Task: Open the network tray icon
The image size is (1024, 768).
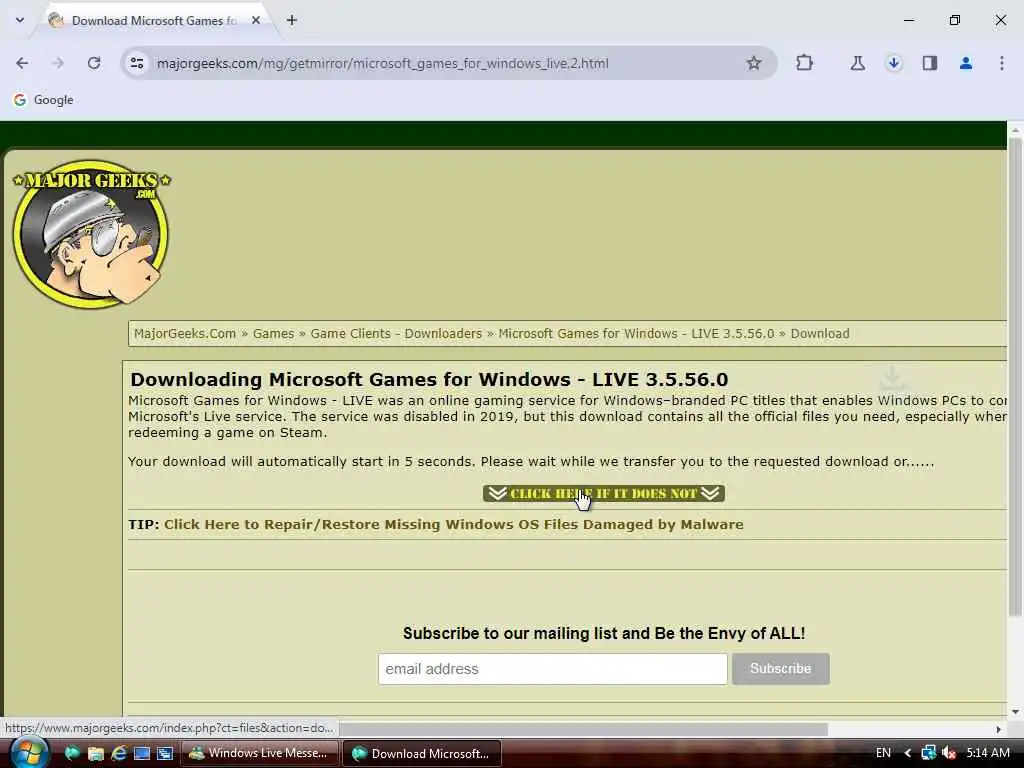Action: coord(928,753)
